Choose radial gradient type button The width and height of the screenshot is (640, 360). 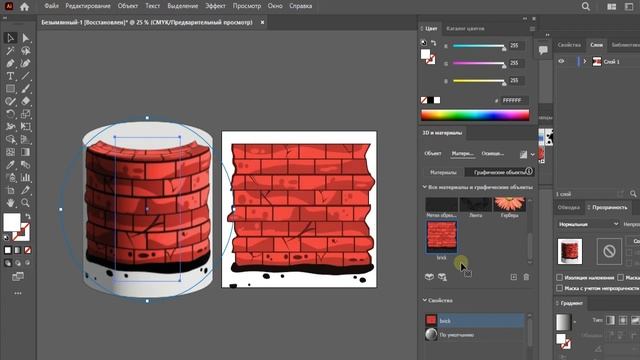[623, 320]
